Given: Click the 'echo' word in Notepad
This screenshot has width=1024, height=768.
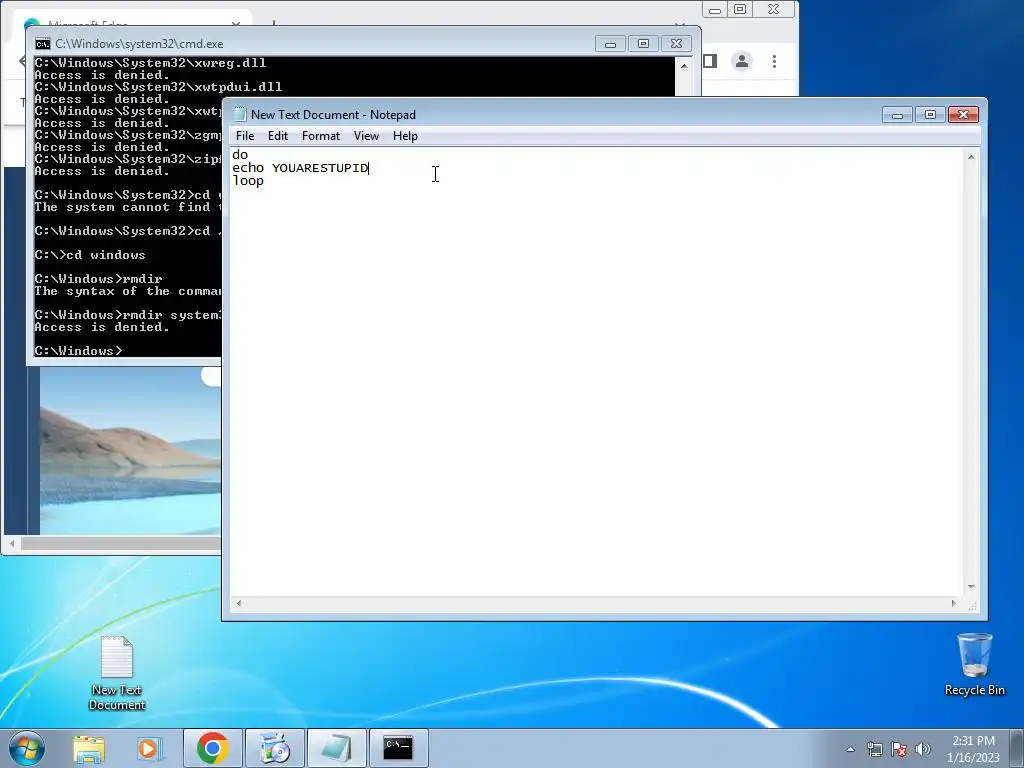Looking at the screenshot, I should pos(248,168).
